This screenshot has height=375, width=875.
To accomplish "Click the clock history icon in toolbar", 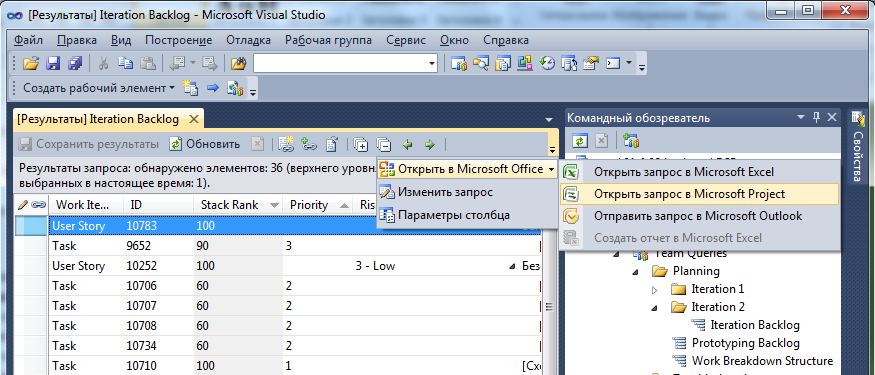I will pyautogui.click(x=546, y=64).
